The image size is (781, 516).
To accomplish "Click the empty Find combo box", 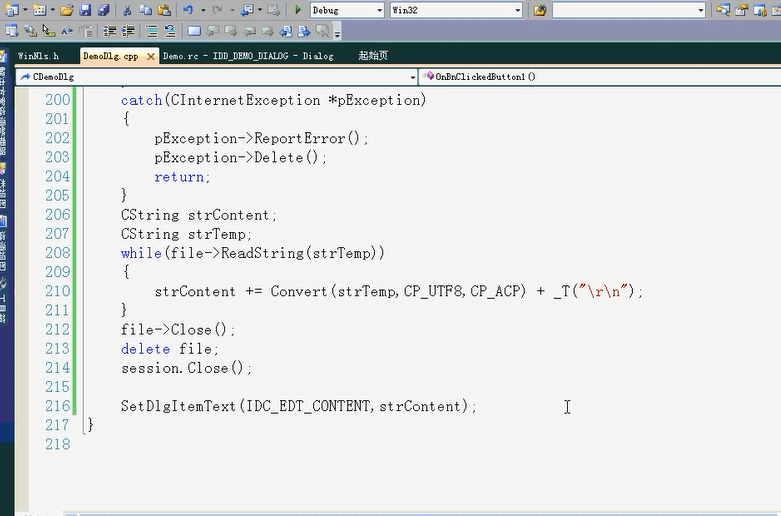I will 629,10.
